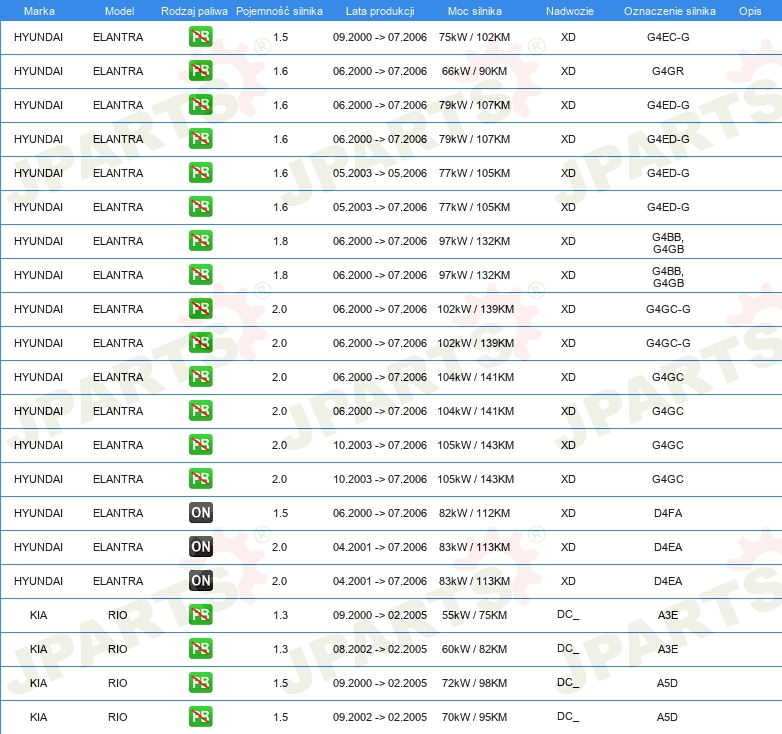Select the G4GR engine code cell
This screenshot has width=782, height=734.
point(668,71)
